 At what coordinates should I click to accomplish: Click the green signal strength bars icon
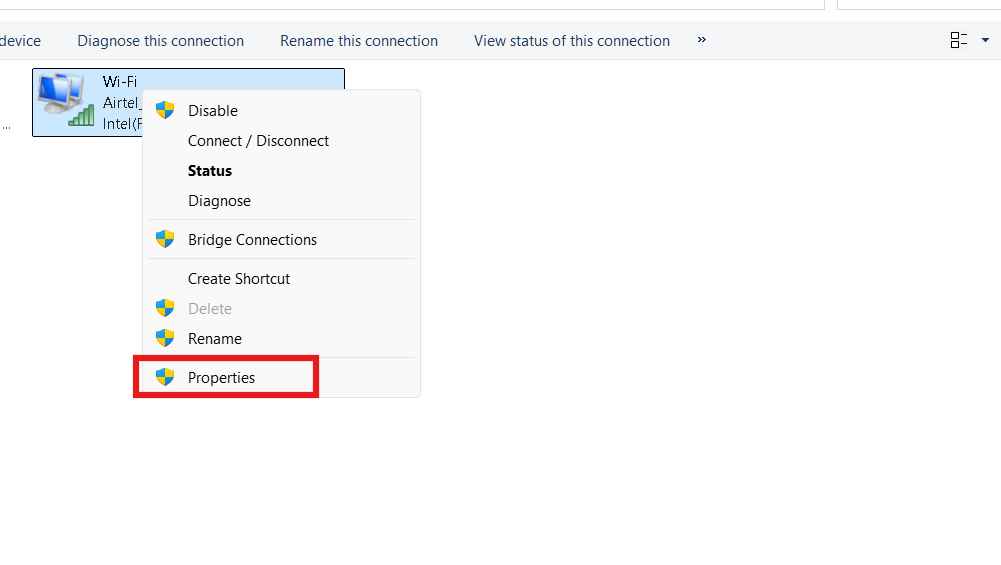click(x=82, y=116)
